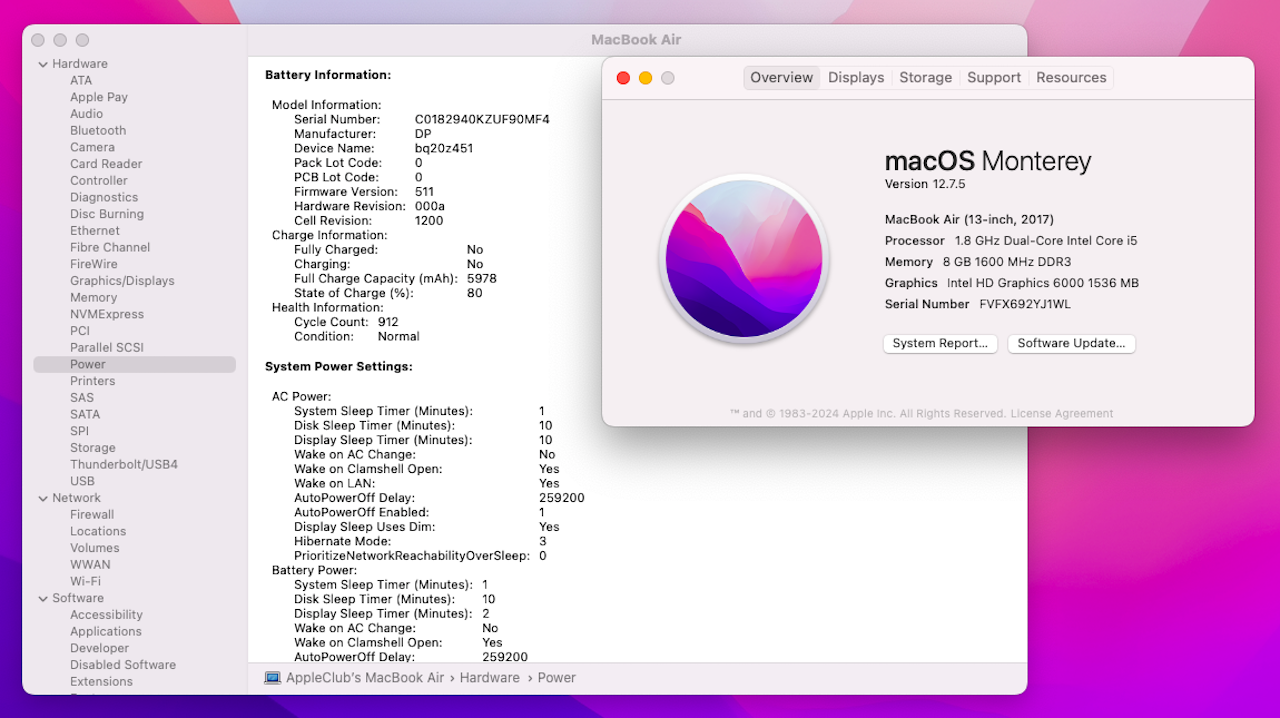The width and height of the screenshot is (1280, 718).
Task: Click the Software Update button
Action: (1071, 343)
